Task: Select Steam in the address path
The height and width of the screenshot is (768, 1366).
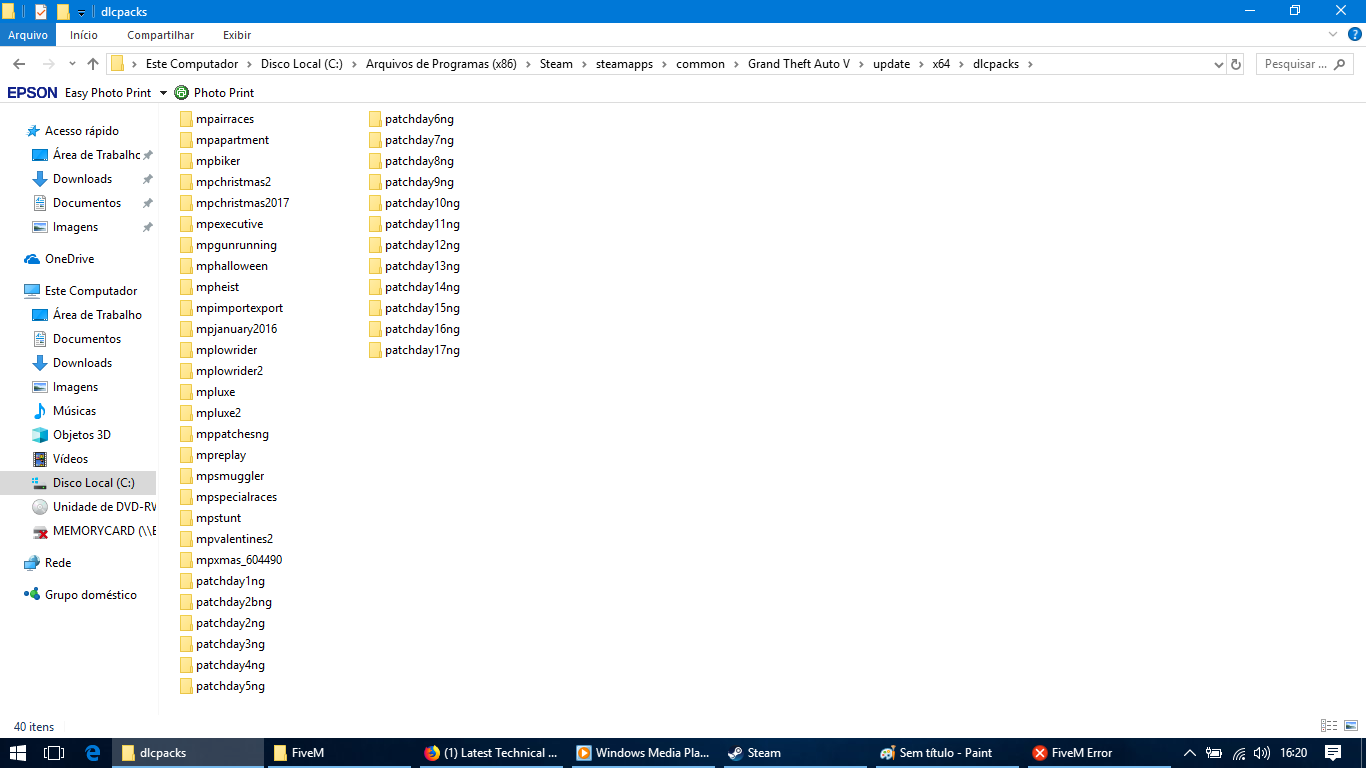Action: 556,64
